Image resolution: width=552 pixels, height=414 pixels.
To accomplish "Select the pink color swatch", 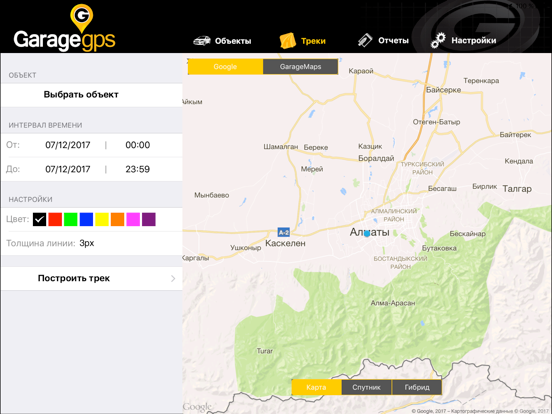I will (x=133, y=219).
